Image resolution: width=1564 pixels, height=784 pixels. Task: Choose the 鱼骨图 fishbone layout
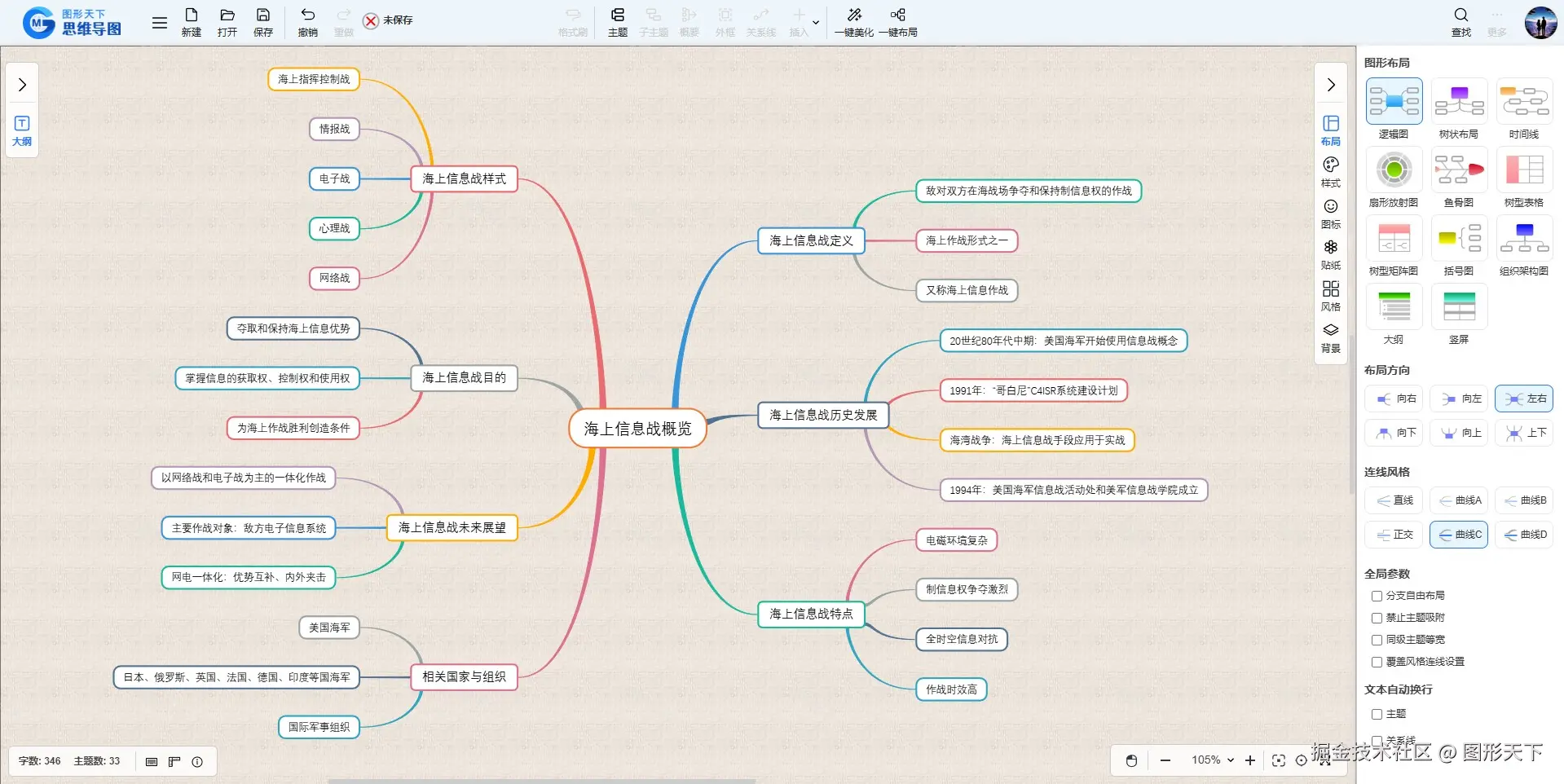[x=1459, y=170]
